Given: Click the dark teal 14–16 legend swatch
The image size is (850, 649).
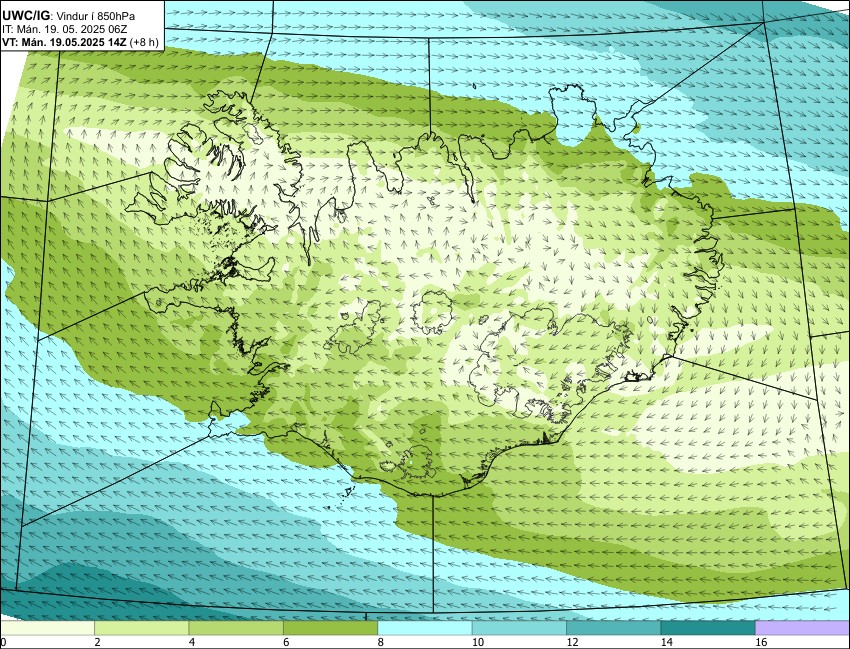Looking at the screenshot, I should (x=707, y=628).
